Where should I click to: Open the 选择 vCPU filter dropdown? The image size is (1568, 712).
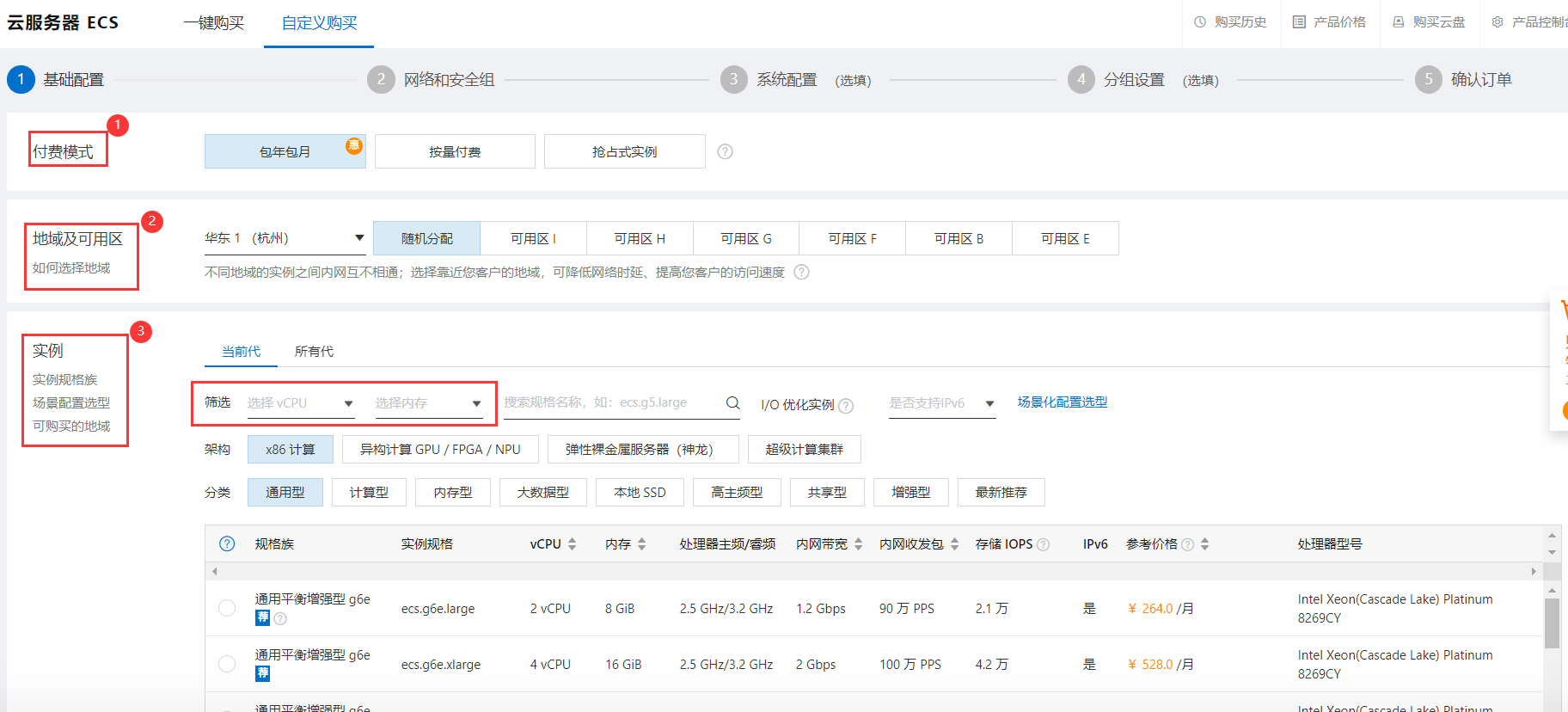click(301, 403)
